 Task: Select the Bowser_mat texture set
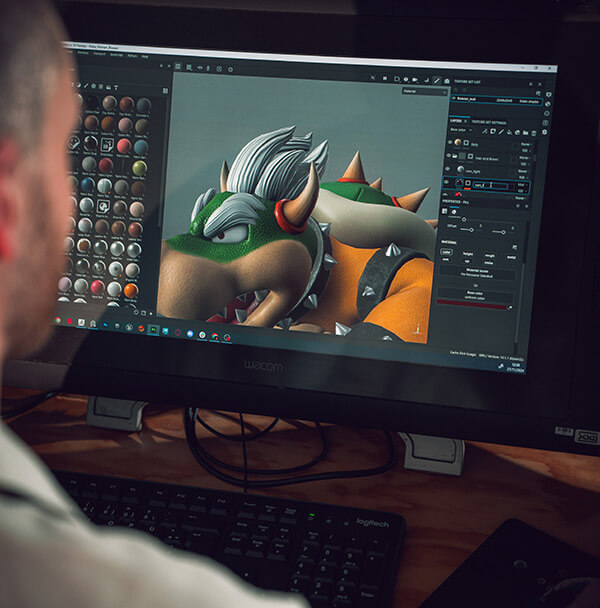point(497,100)
